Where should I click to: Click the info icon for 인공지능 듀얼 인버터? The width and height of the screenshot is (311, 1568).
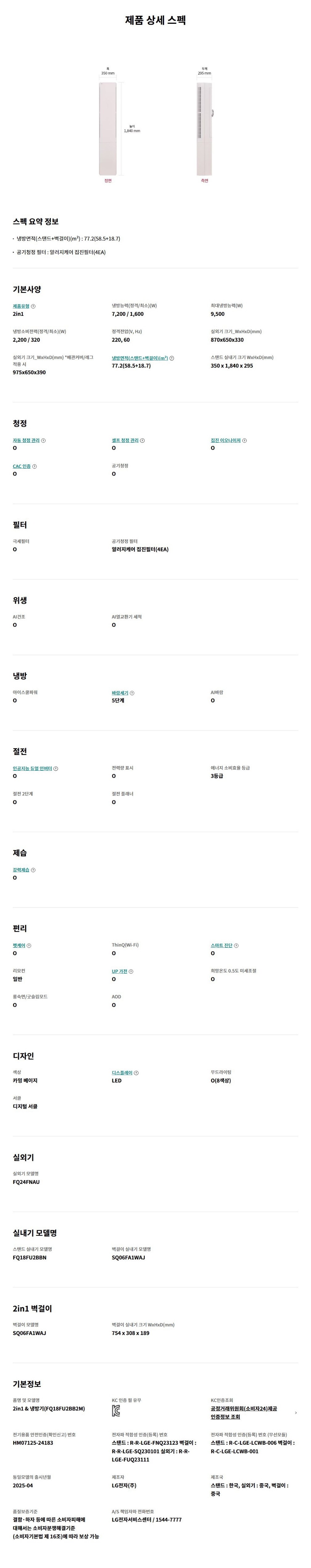click(56, 769)
